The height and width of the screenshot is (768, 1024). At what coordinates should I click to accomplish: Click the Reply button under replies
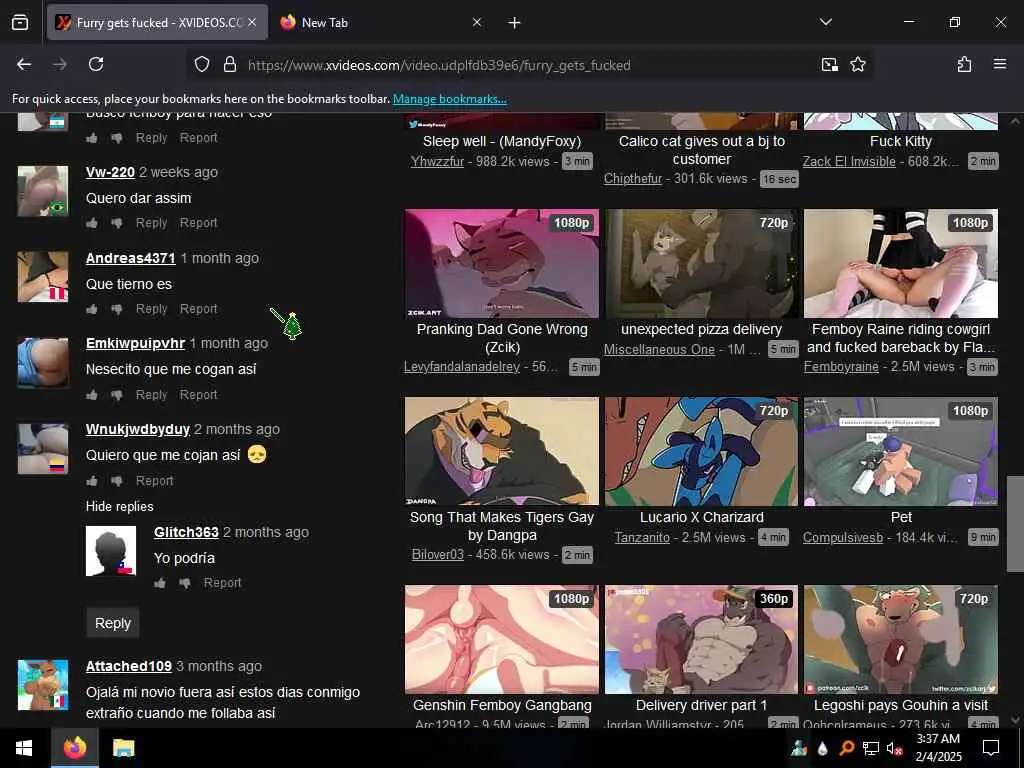click(x=113, y=623)
